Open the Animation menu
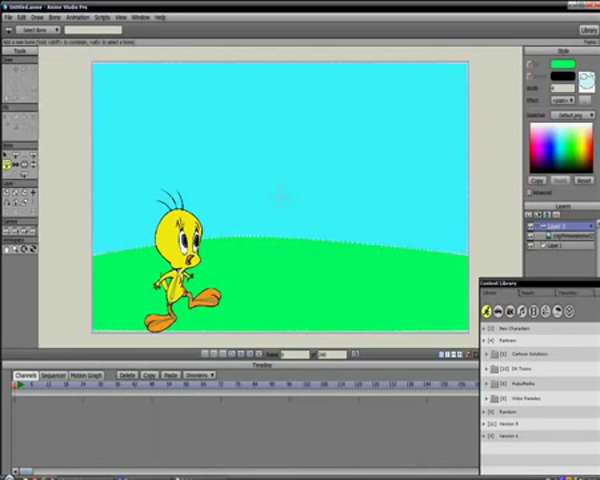This screenshot has width=600, height=480. (77, 18)
